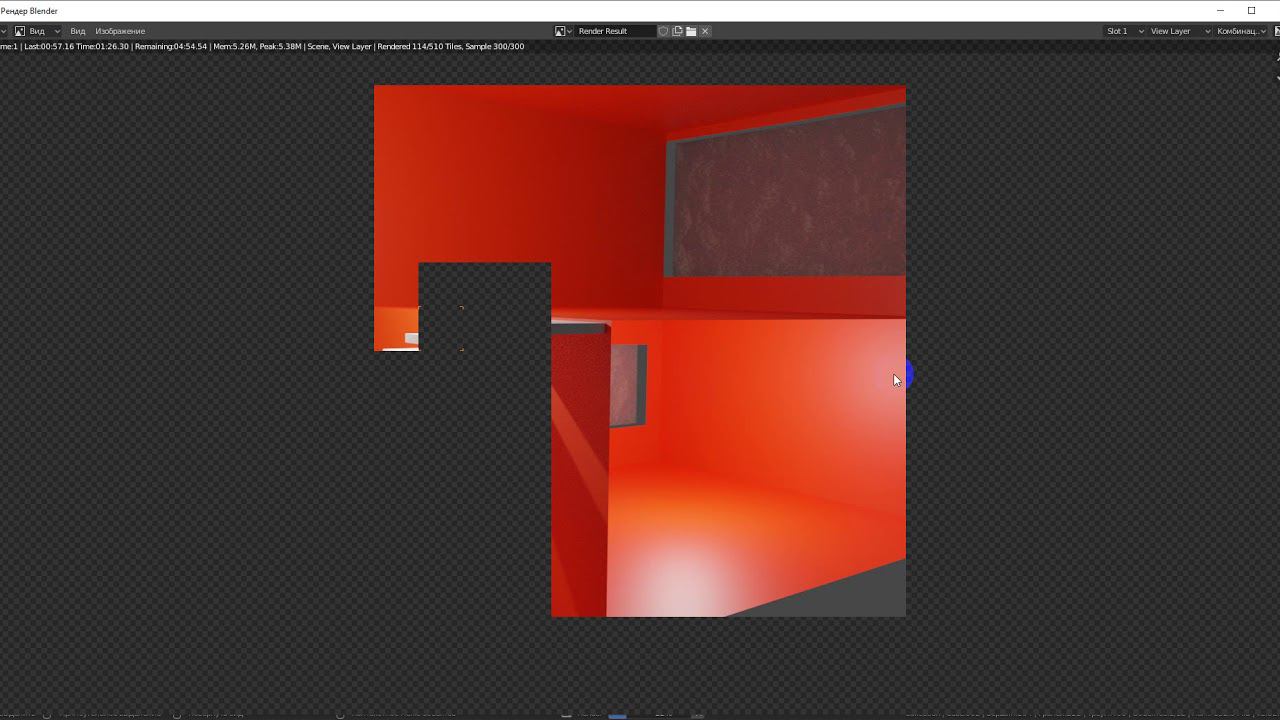Toggle the fake user shield icon
The height and width of the screenshot is (720, 1280).
[663, 31]
